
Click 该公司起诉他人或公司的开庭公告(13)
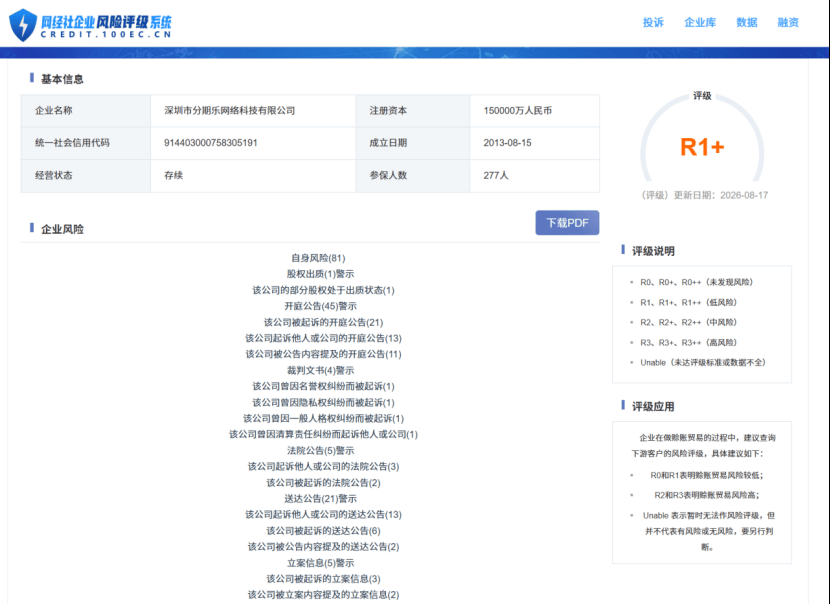pos(323,338)
